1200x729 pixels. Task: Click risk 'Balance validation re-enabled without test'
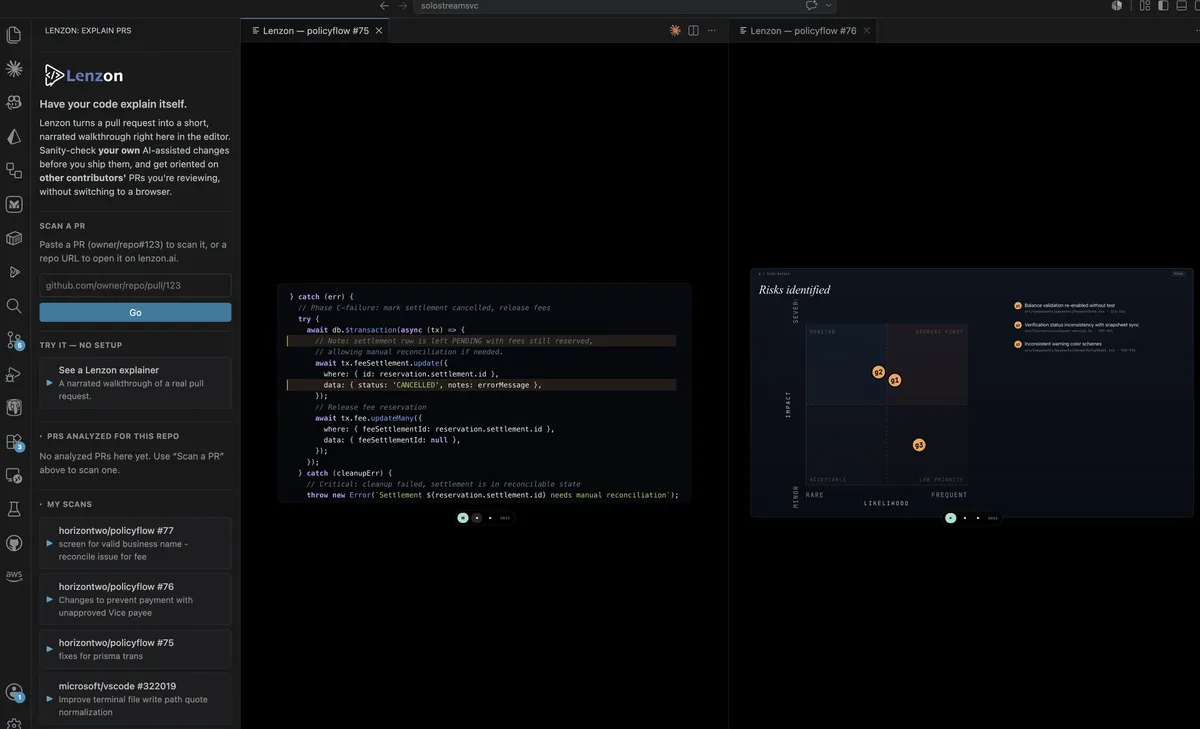(1070, 308)
